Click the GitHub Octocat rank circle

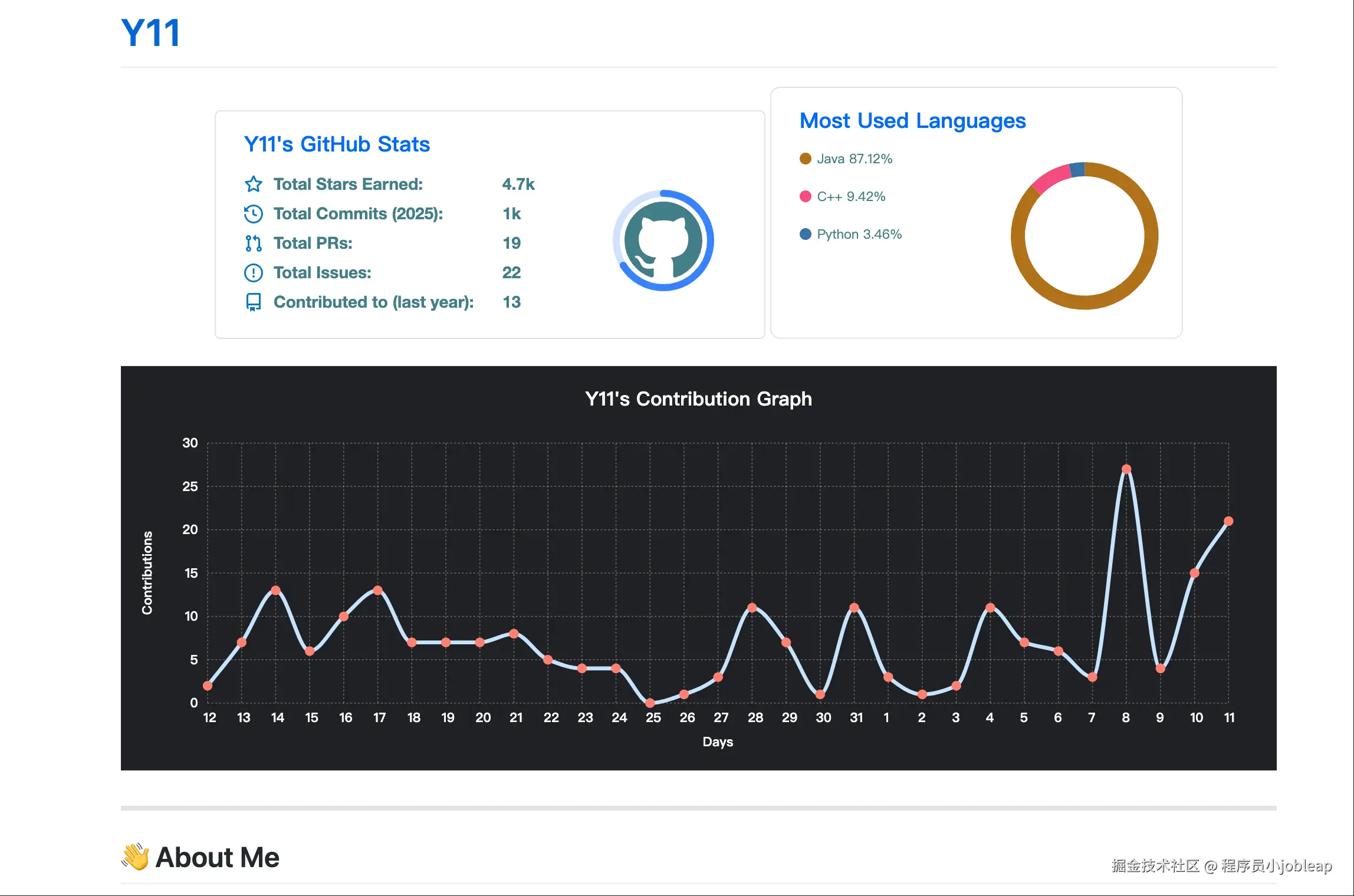(x=663, y=240)
